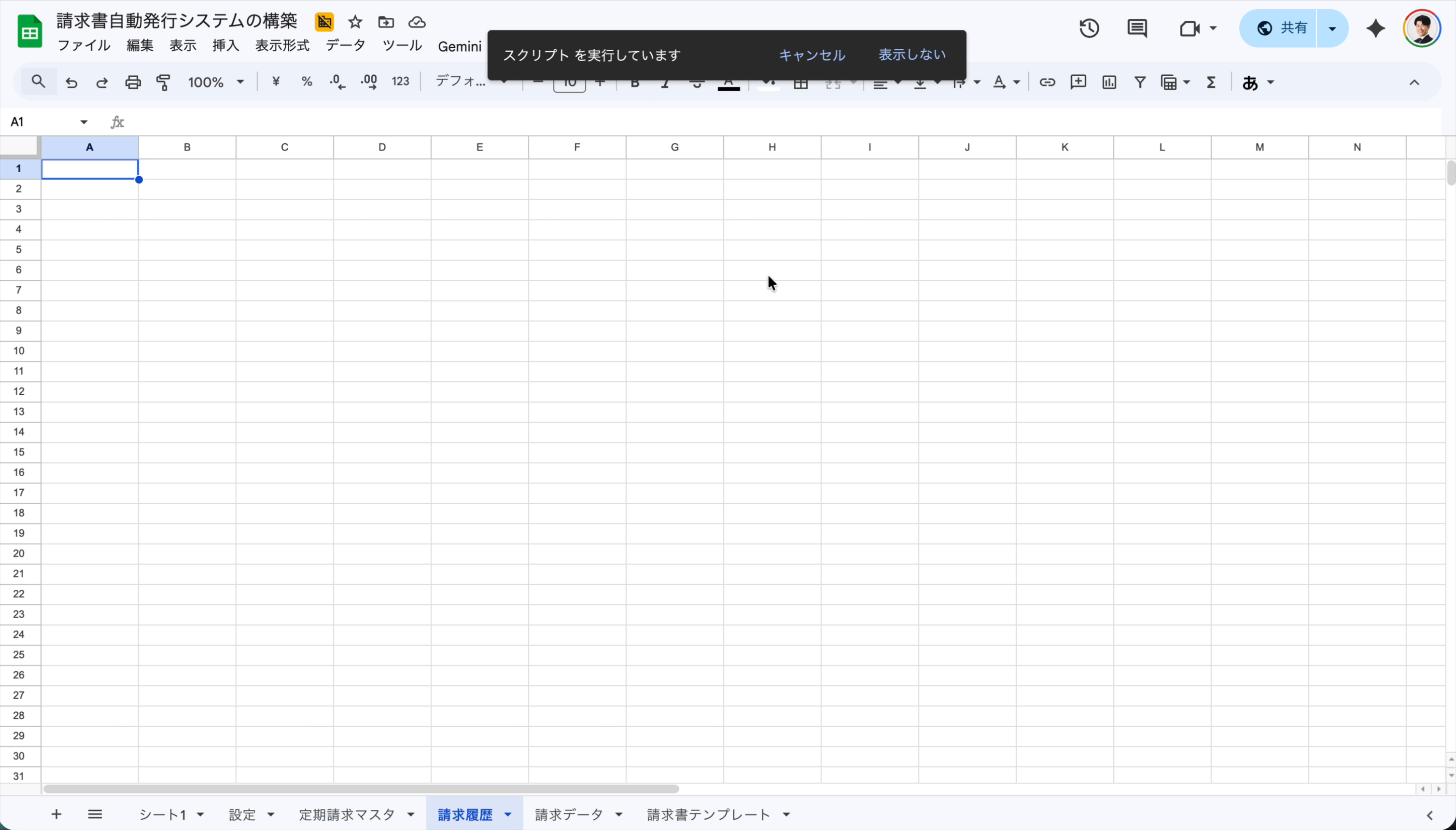Toggle strikethrough formatting

(696, 82)
